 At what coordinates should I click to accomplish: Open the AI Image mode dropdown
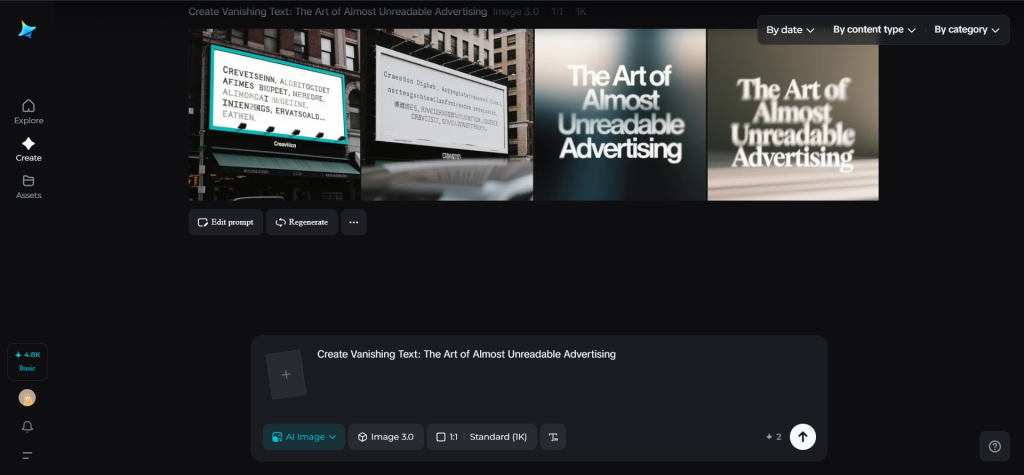[x=304, y=437]
